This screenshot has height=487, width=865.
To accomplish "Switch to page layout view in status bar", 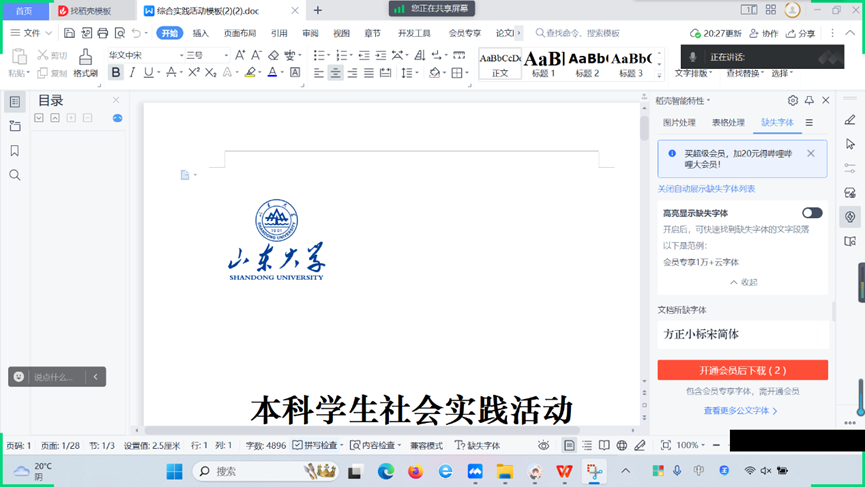I will click(569, 445).
